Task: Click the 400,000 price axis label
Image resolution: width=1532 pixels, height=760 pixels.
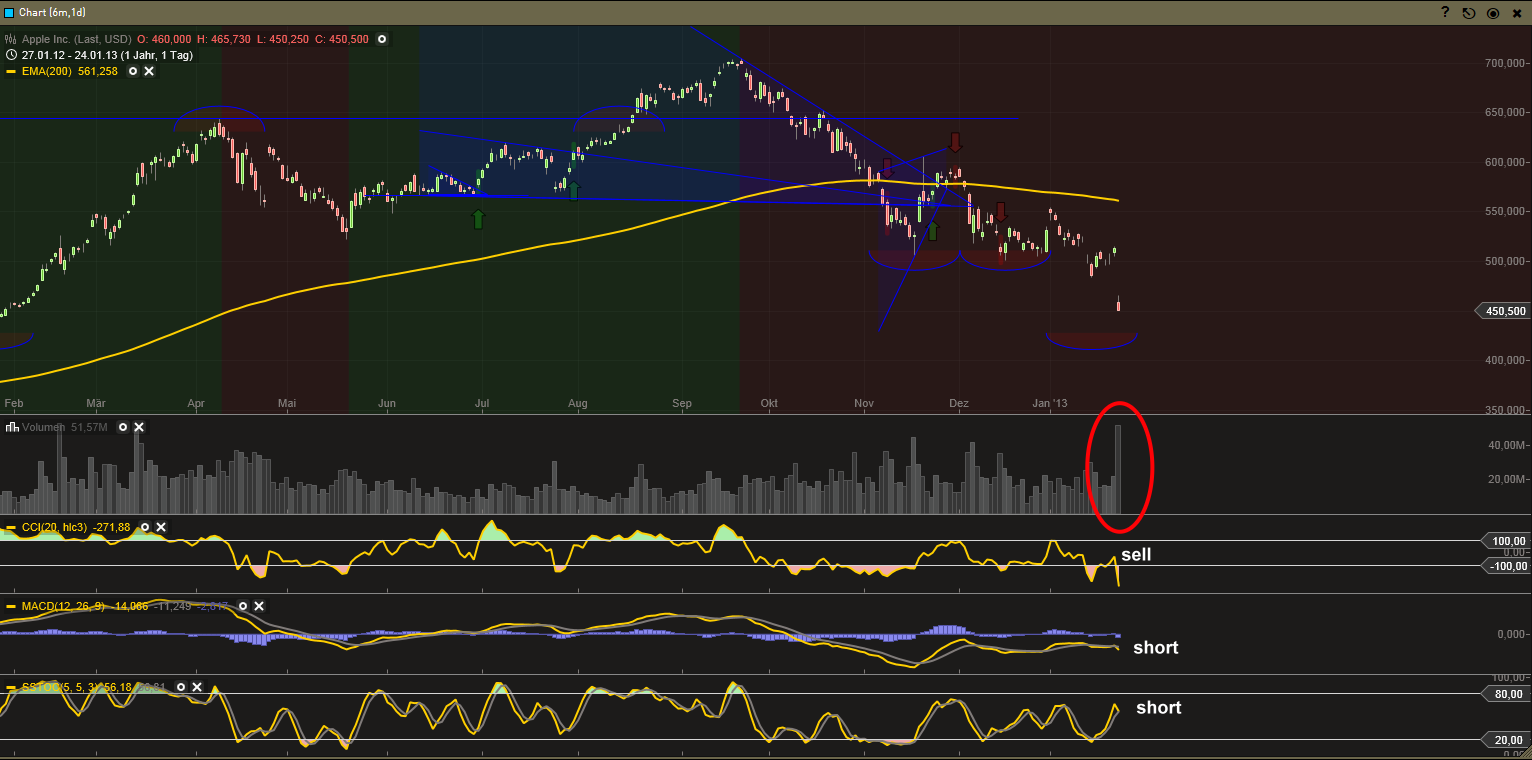Action: [1506, 360]
